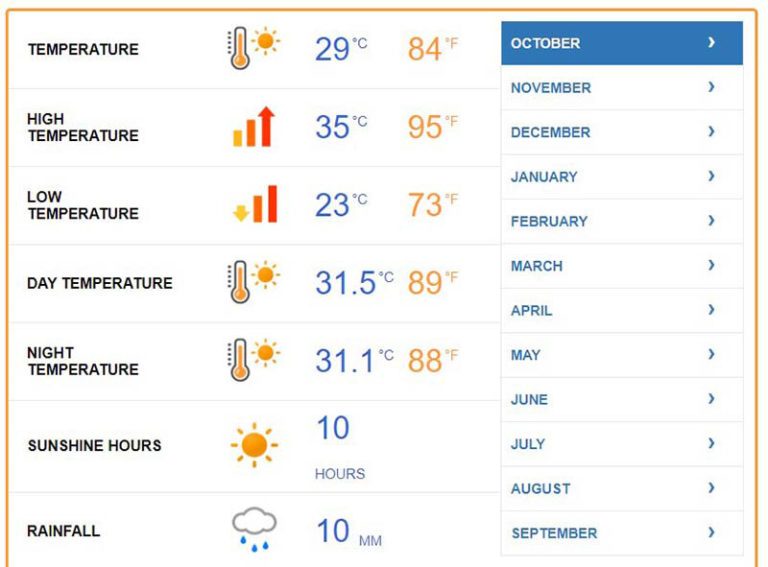Select July in the month list
768x567 pixels.
tap(528, 444)
